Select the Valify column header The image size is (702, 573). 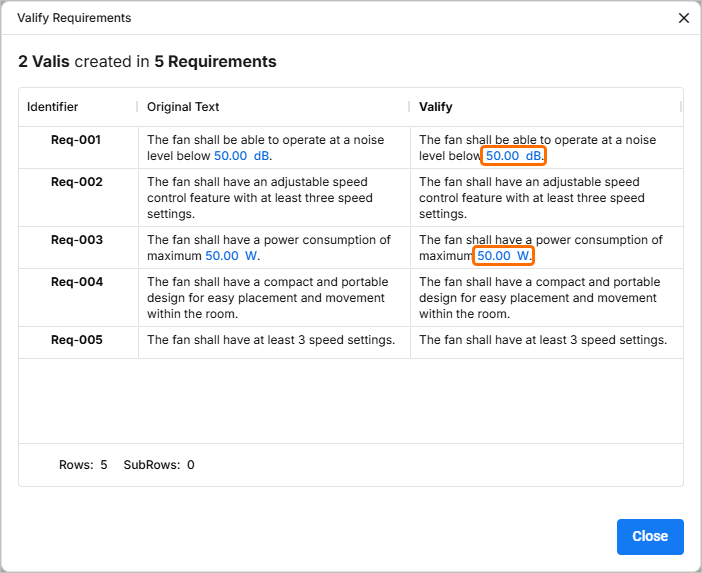[436, 107]
